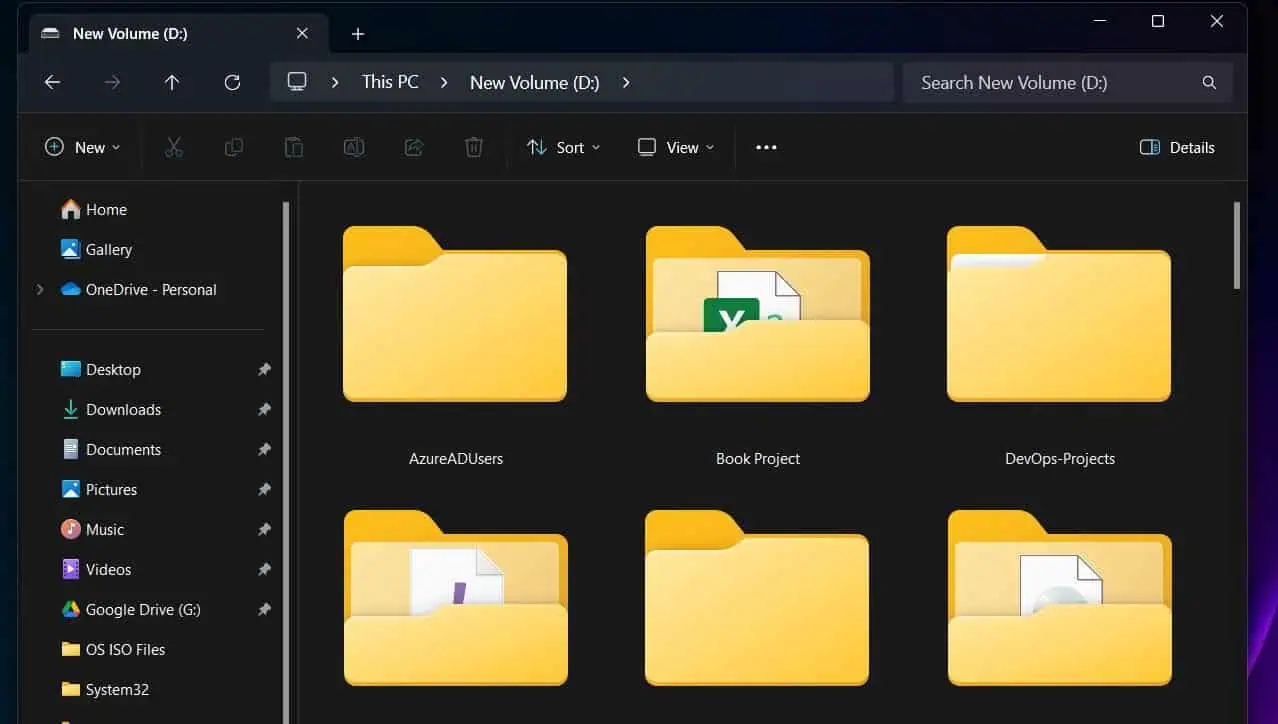Screen dimensions: 1278x724
Task: Go back with the Back arrow
Action: tap(53, 83)
